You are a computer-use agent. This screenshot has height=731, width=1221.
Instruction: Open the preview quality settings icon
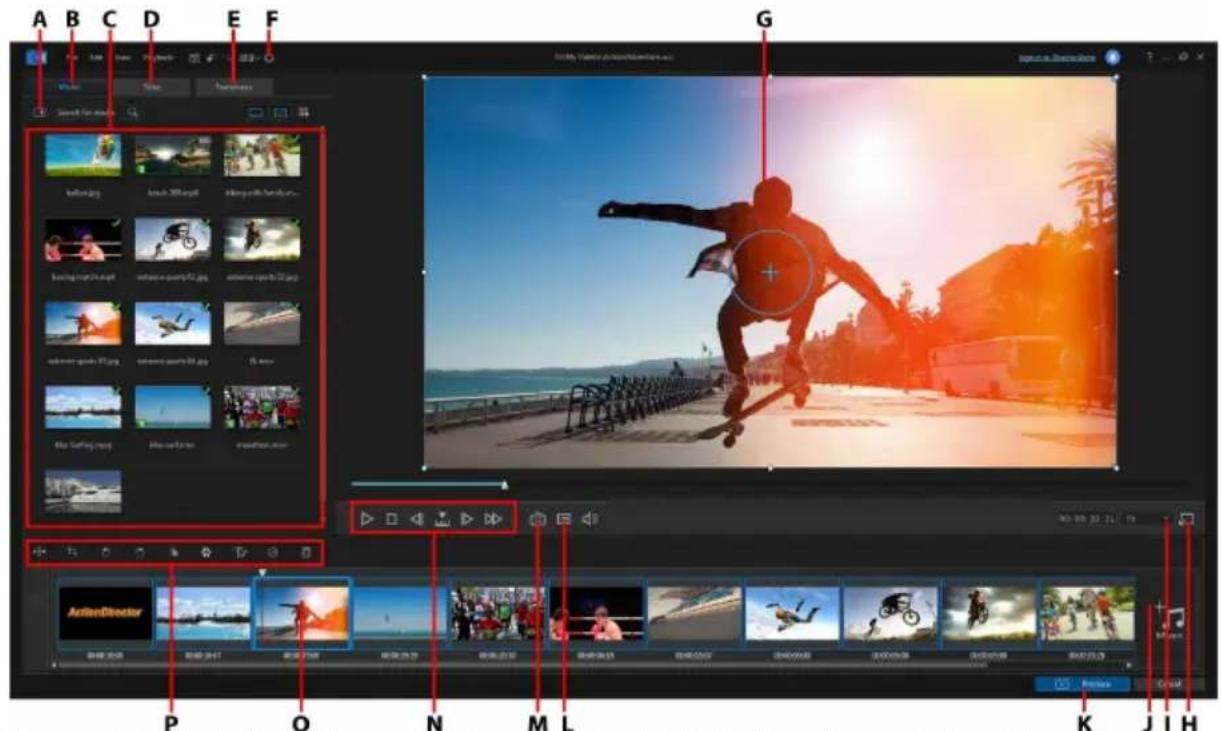[564, 519]
